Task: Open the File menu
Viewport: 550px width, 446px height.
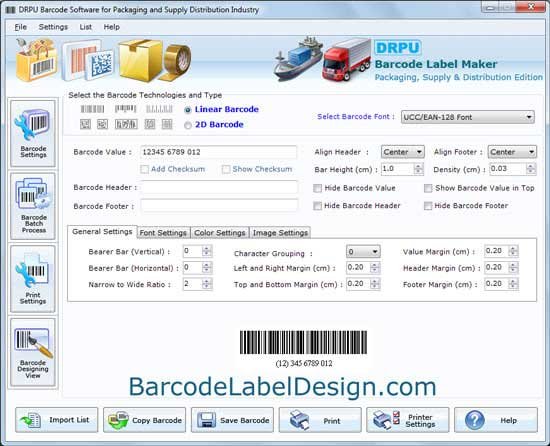Action: coord(20,27)
